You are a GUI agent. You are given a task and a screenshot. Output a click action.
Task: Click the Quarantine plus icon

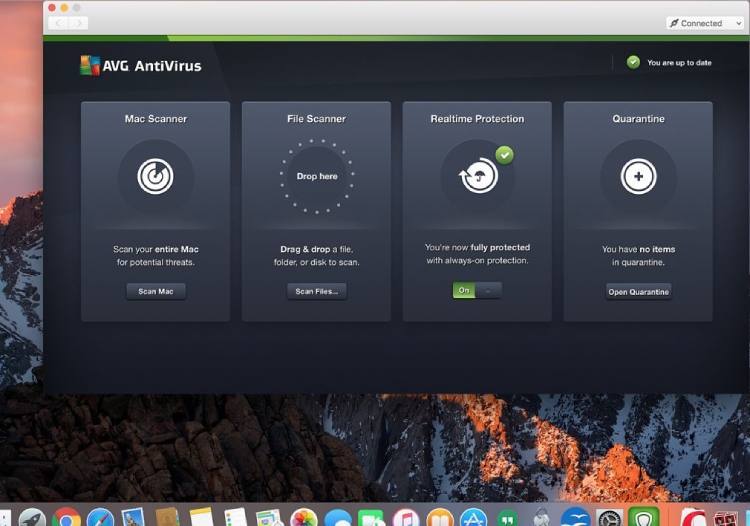[639, 176]
